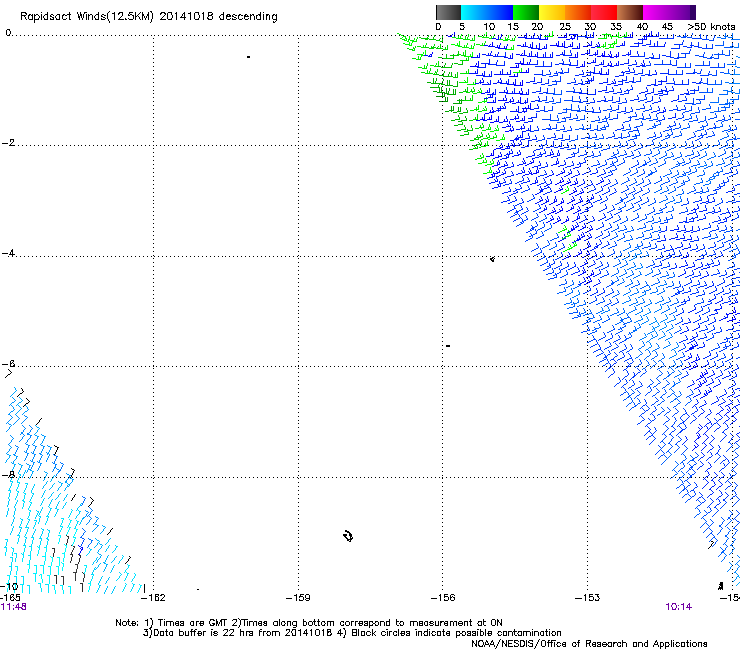
Task: Click the gray 0-5 knots color segment
Action: click(448, 12)
